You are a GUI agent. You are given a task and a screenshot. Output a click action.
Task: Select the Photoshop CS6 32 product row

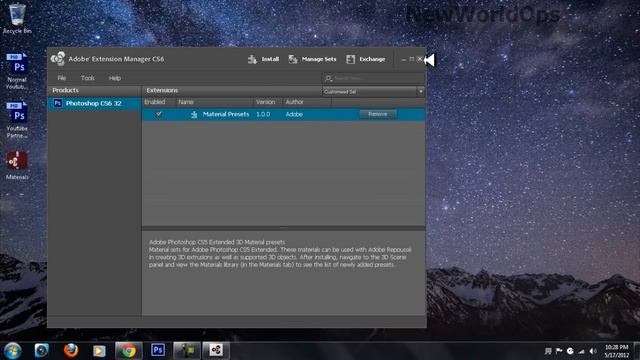tap(94, 103)
